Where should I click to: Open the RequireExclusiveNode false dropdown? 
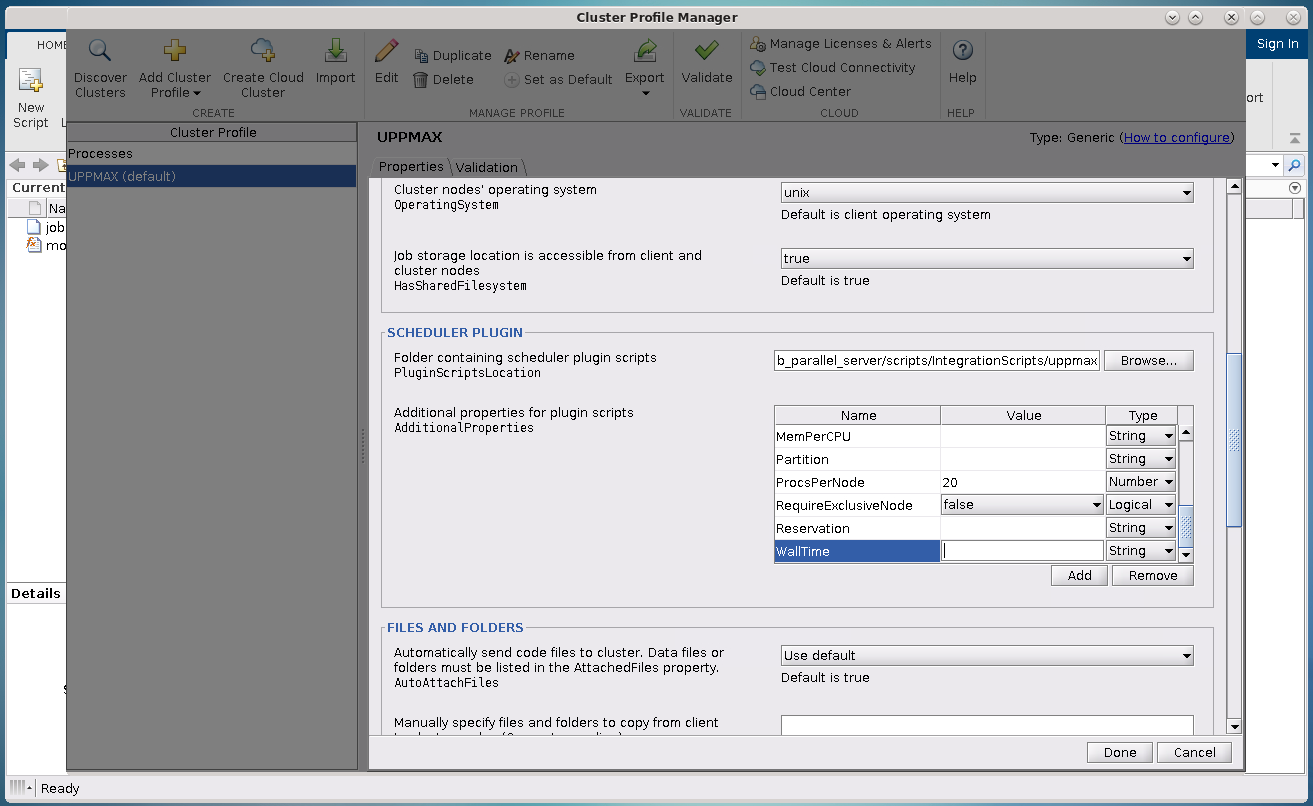click(x=1021, y=505)
